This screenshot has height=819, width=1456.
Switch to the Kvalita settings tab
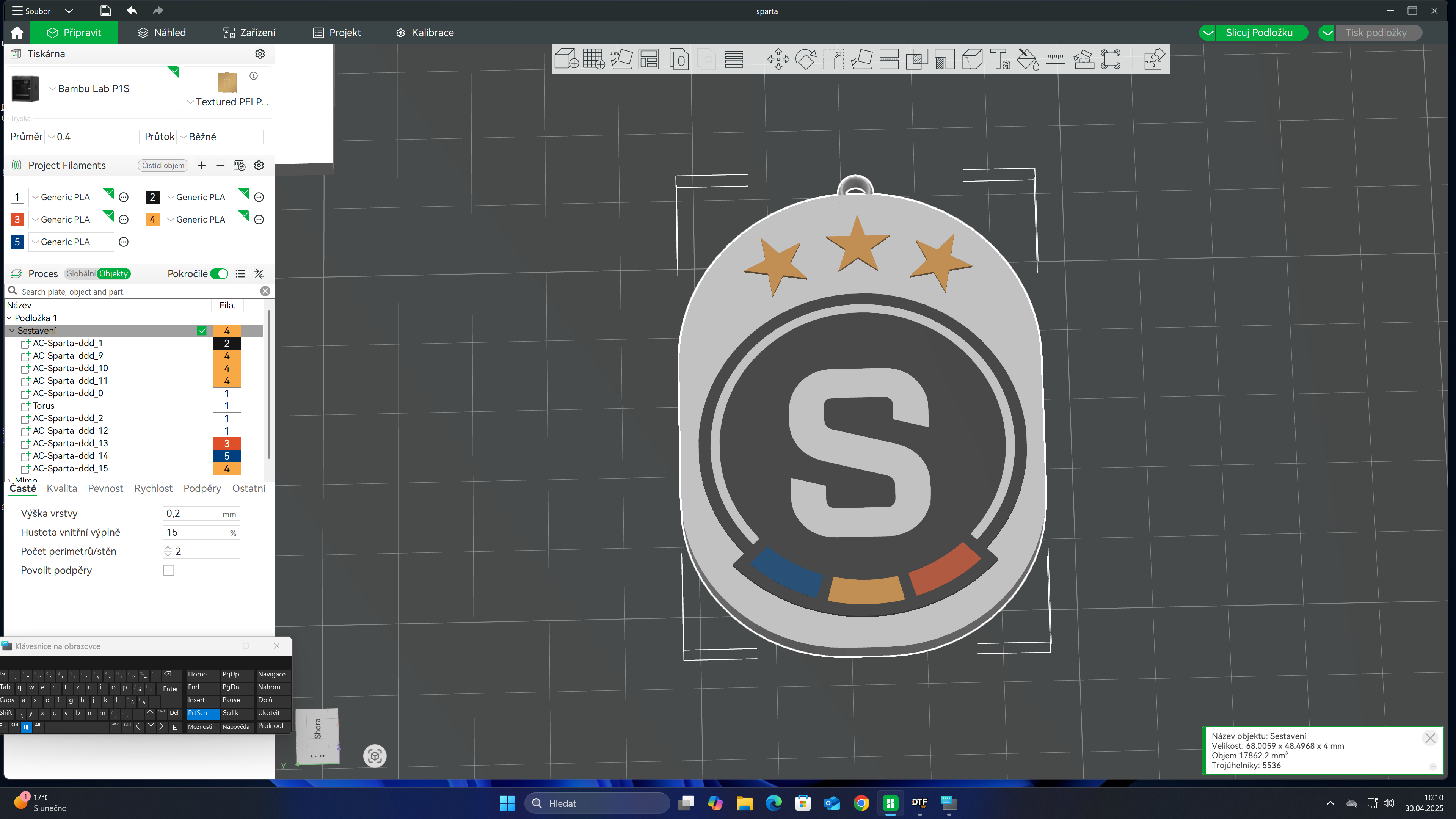tap(61, 488)
